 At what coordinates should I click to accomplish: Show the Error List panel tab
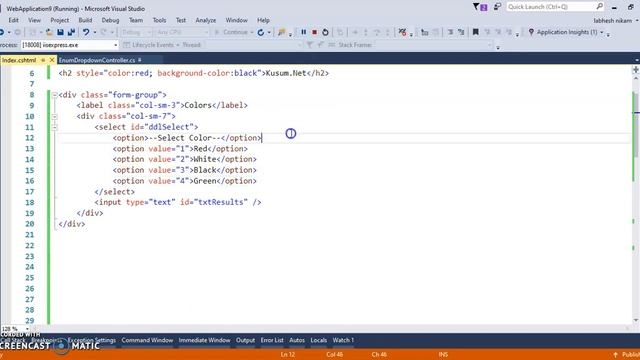272,340
